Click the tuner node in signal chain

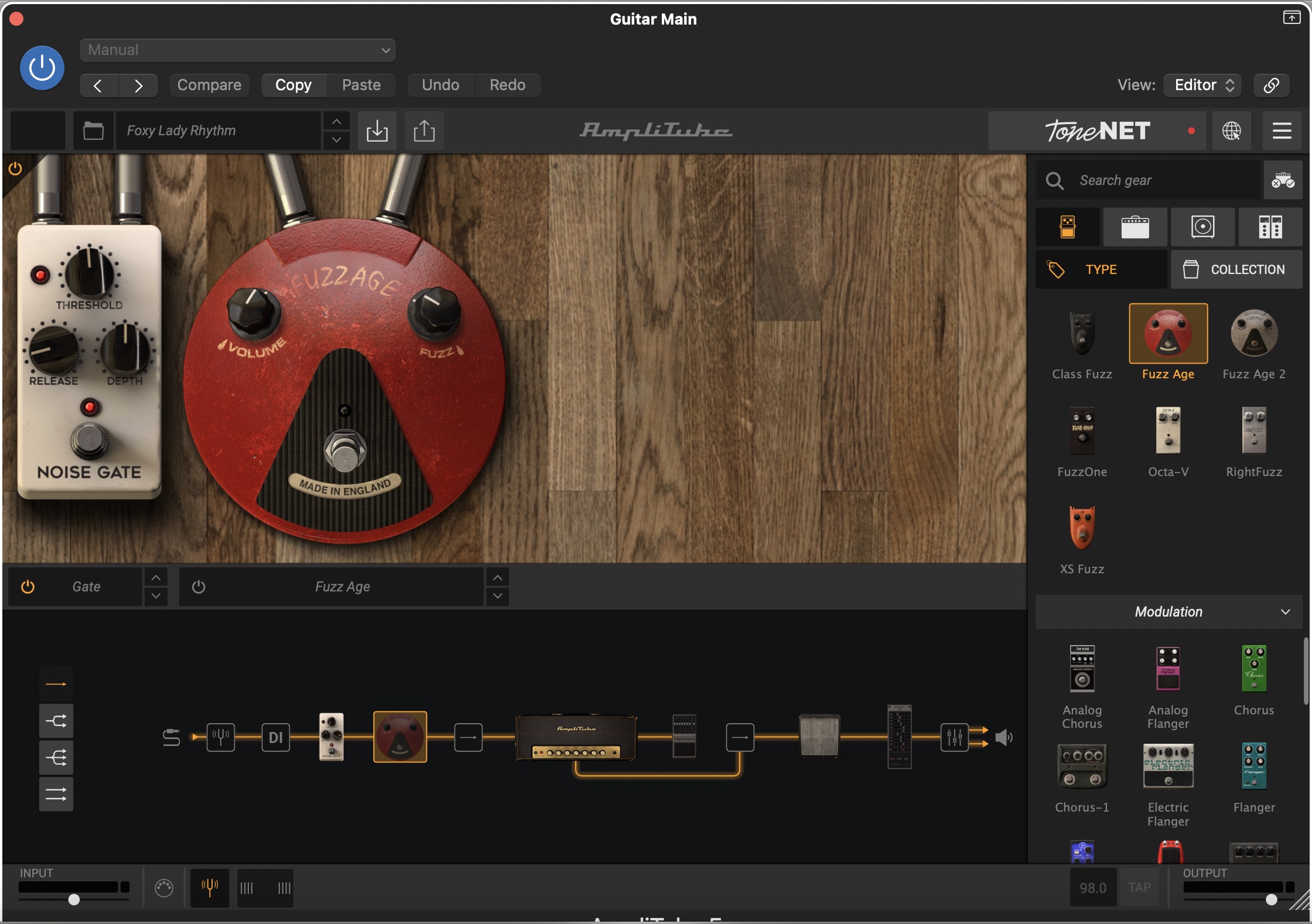pos(221,737)
